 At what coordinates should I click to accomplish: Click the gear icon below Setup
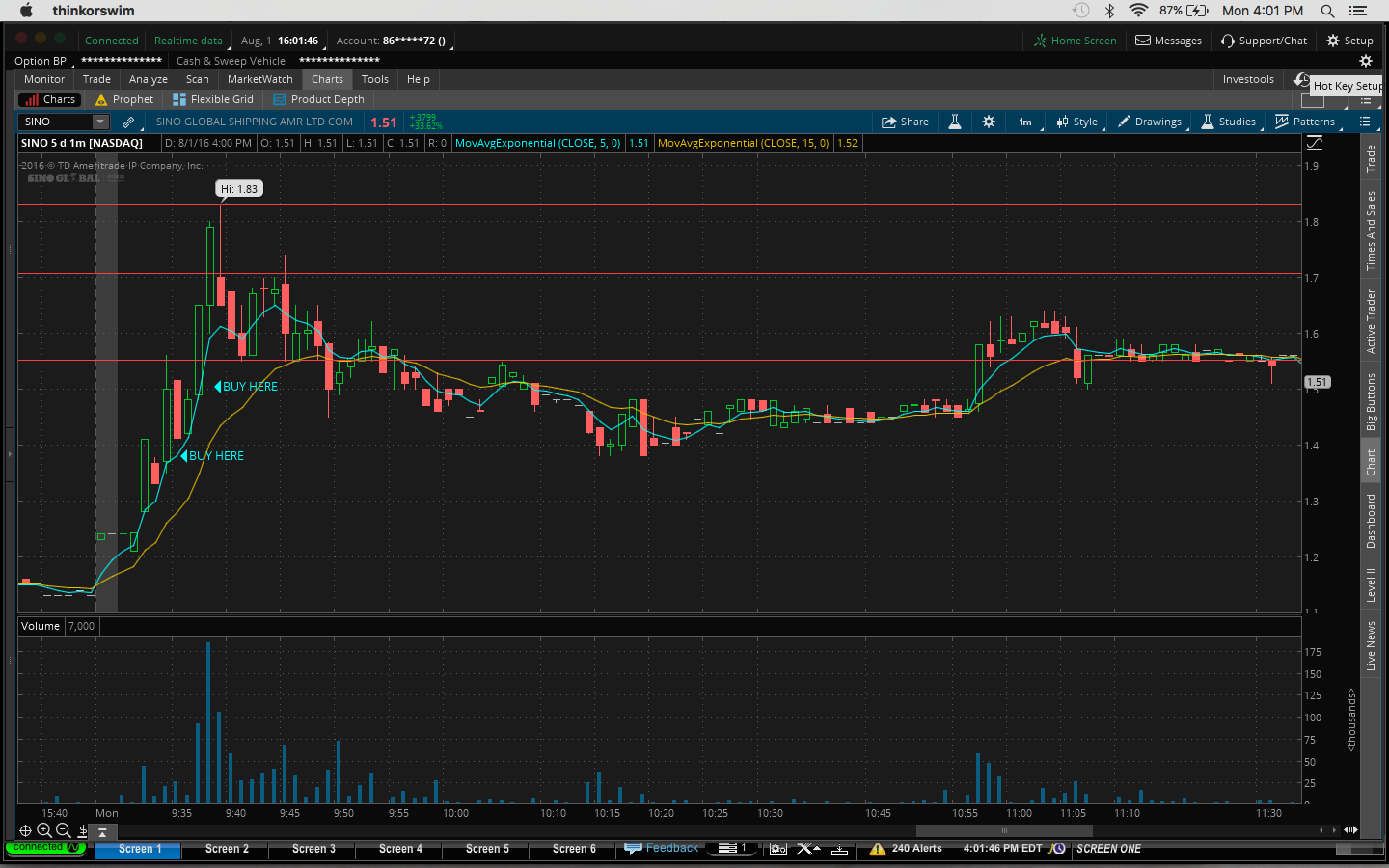pos(1365,61)
